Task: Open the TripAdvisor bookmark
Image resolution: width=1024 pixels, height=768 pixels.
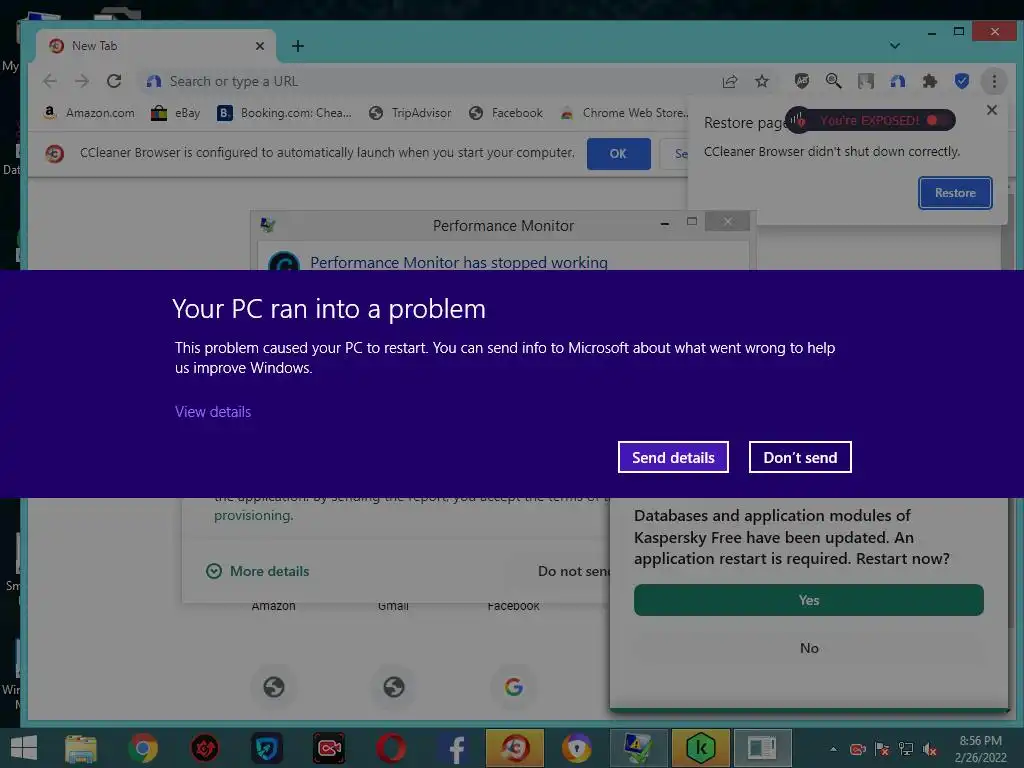Action: 410,113
